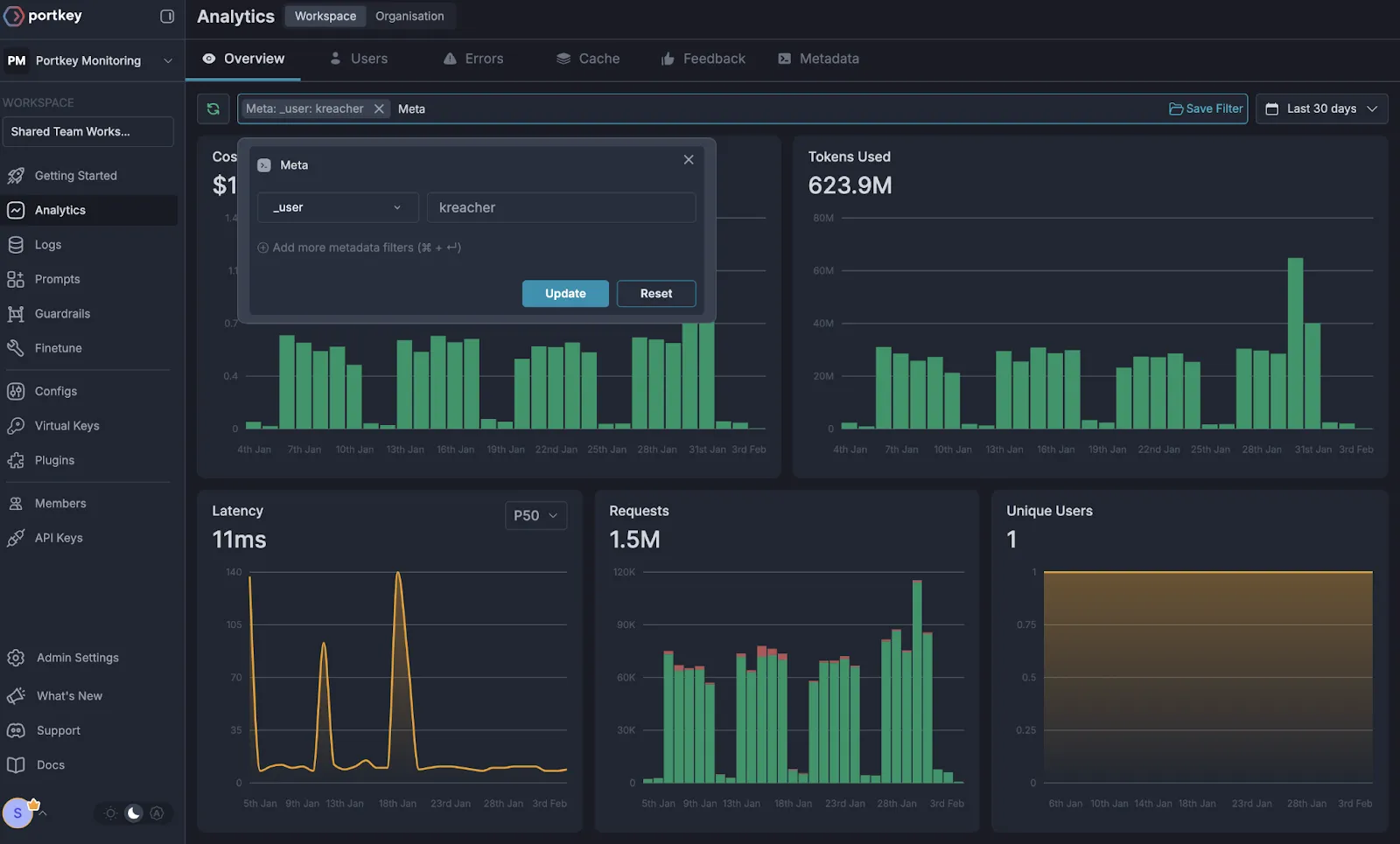
Task: Enable automatic theme mode
Action: tap(157, 813)
